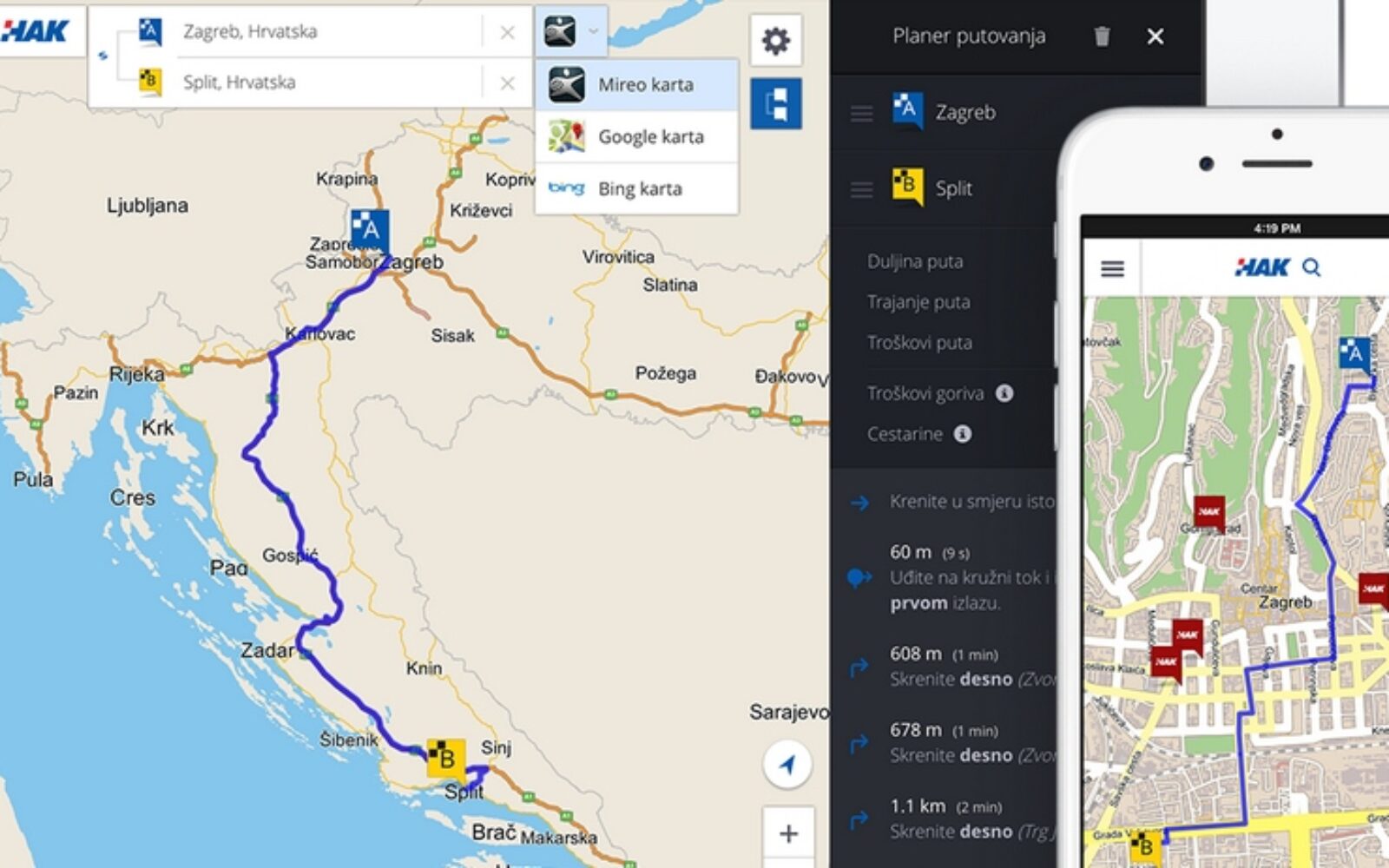Viewport: 1389px width, 868px height.
Task: Expand the map provider dropdown arrow
Action: click(x=594, y=32)
